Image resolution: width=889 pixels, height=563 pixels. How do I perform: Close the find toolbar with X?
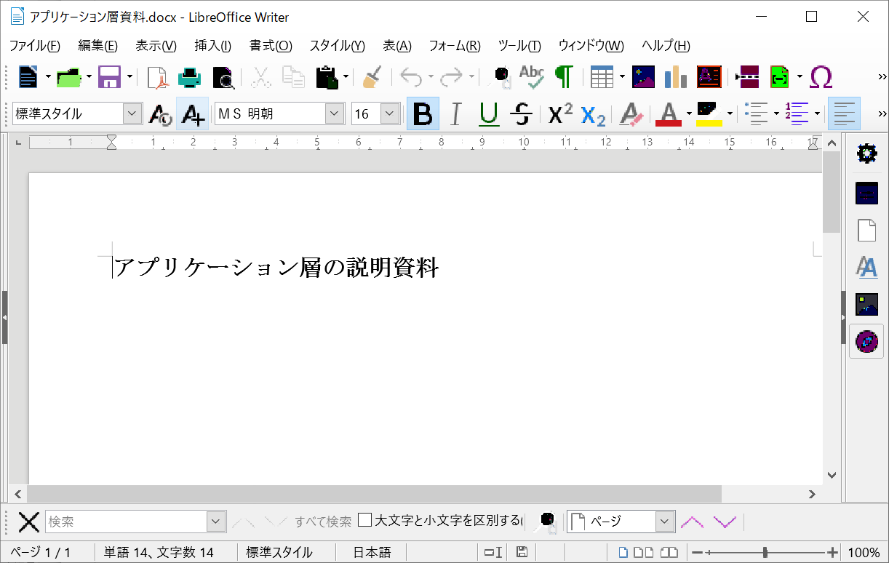tap(28, 522)
